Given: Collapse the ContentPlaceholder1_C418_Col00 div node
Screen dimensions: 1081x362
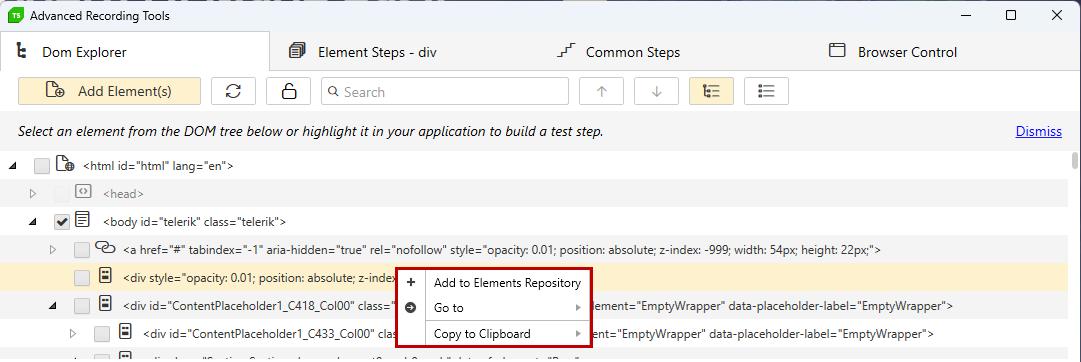Looking at the screenshot, I should click(53, 305).
